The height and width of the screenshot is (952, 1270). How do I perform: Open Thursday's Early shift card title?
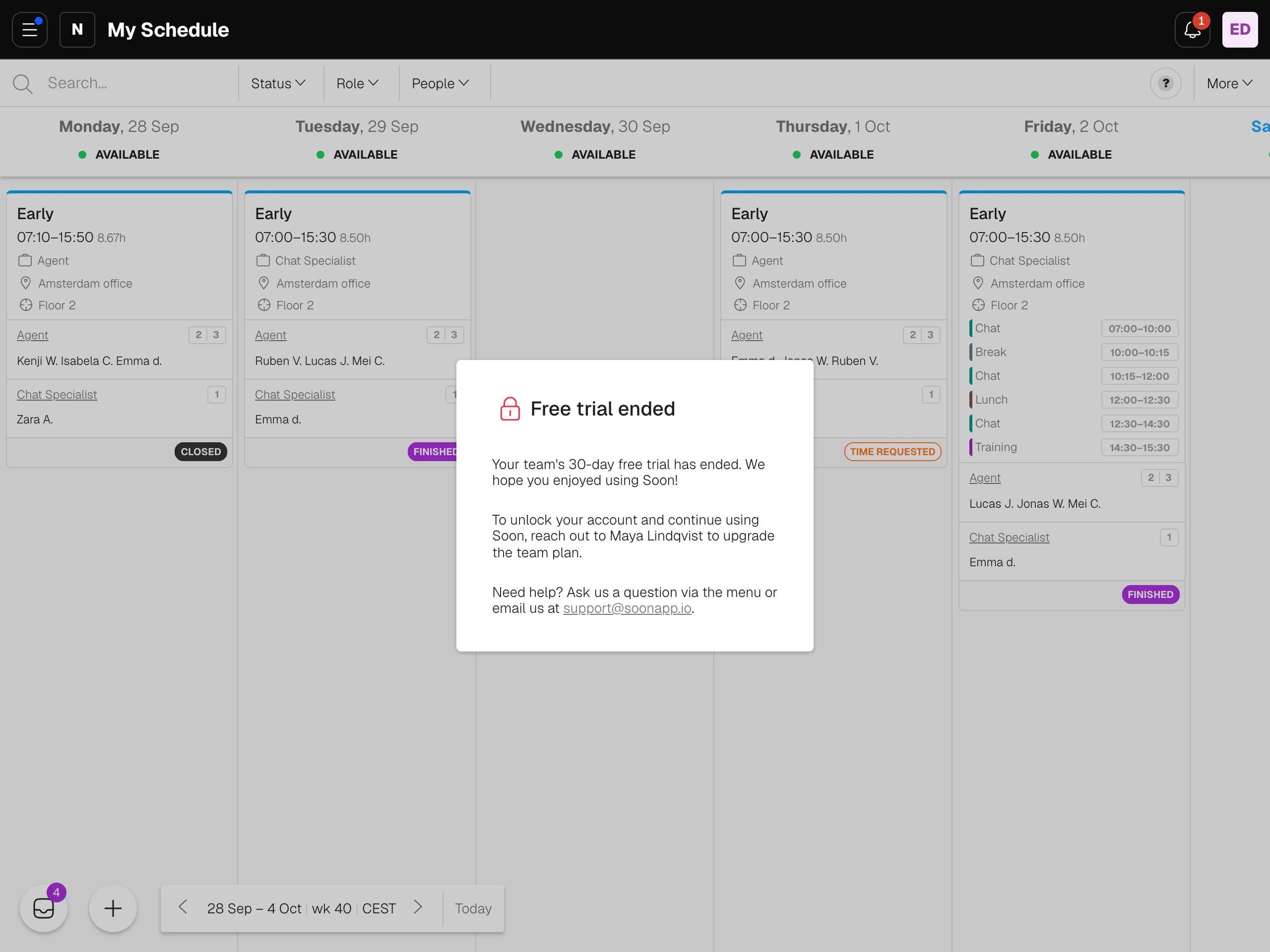[x=749, y=214]
